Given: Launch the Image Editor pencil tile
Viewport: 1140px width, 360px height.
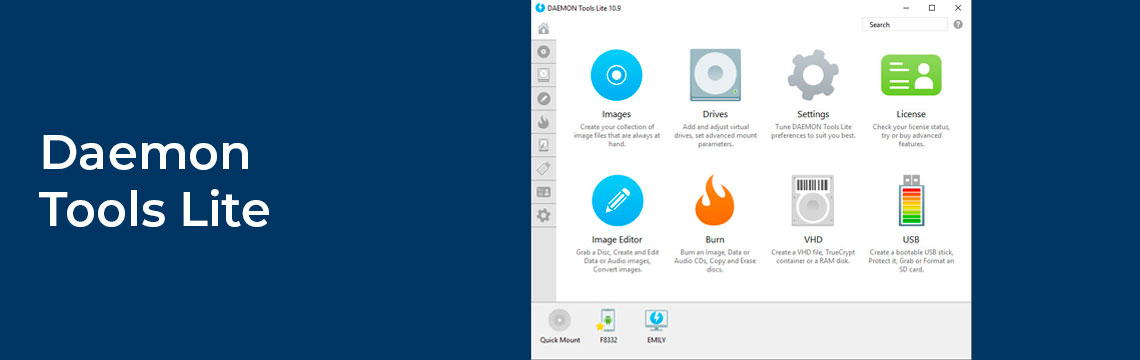Looking at the screenshot, I should (x=617, y=201).
